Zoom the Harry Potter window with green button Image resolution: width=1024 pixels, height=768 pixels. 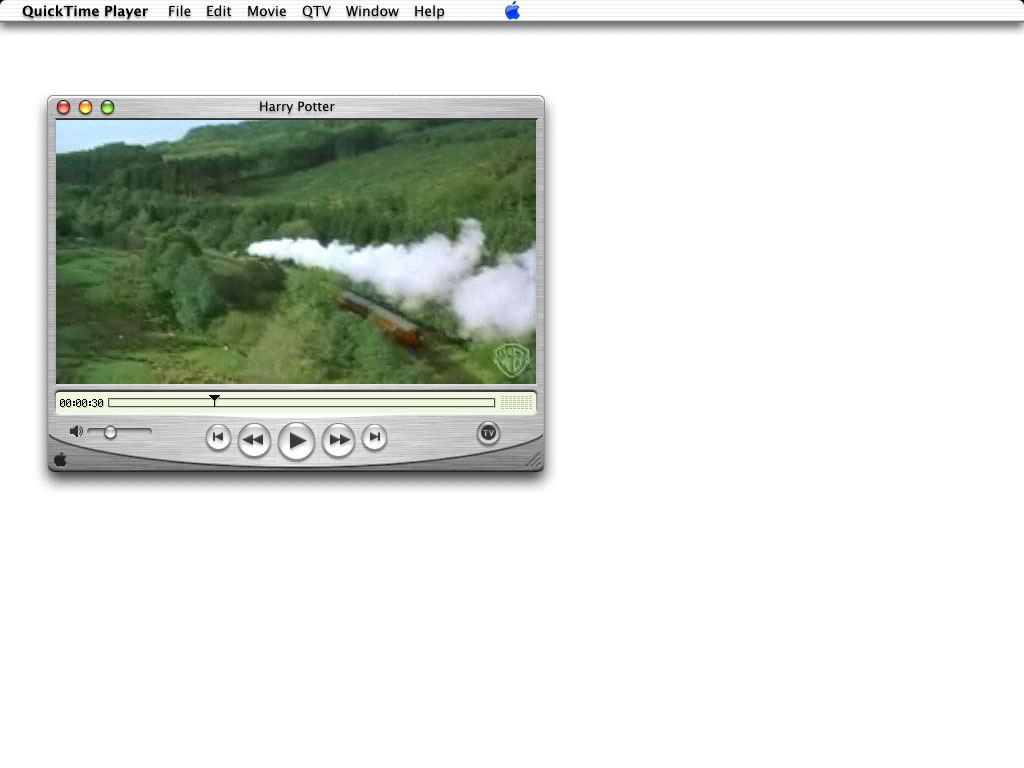click(108, 107)
